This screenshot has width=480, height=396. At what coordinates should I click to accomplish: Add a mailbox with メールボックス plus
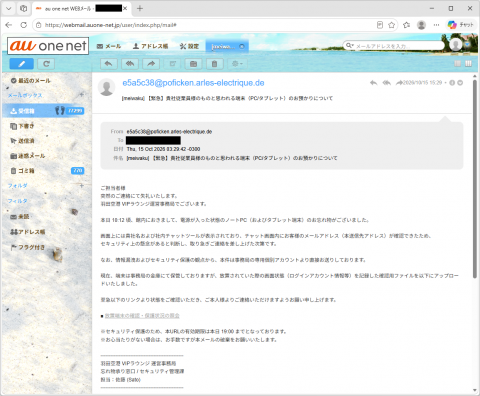(81, 95)
